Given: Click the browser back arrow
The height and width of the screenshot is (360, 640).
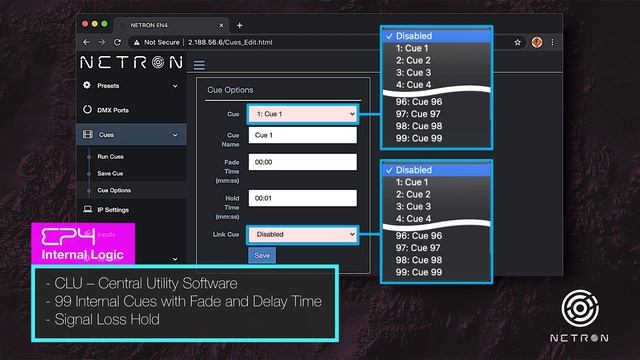Looking at the screenshot, I should [86, 42].
